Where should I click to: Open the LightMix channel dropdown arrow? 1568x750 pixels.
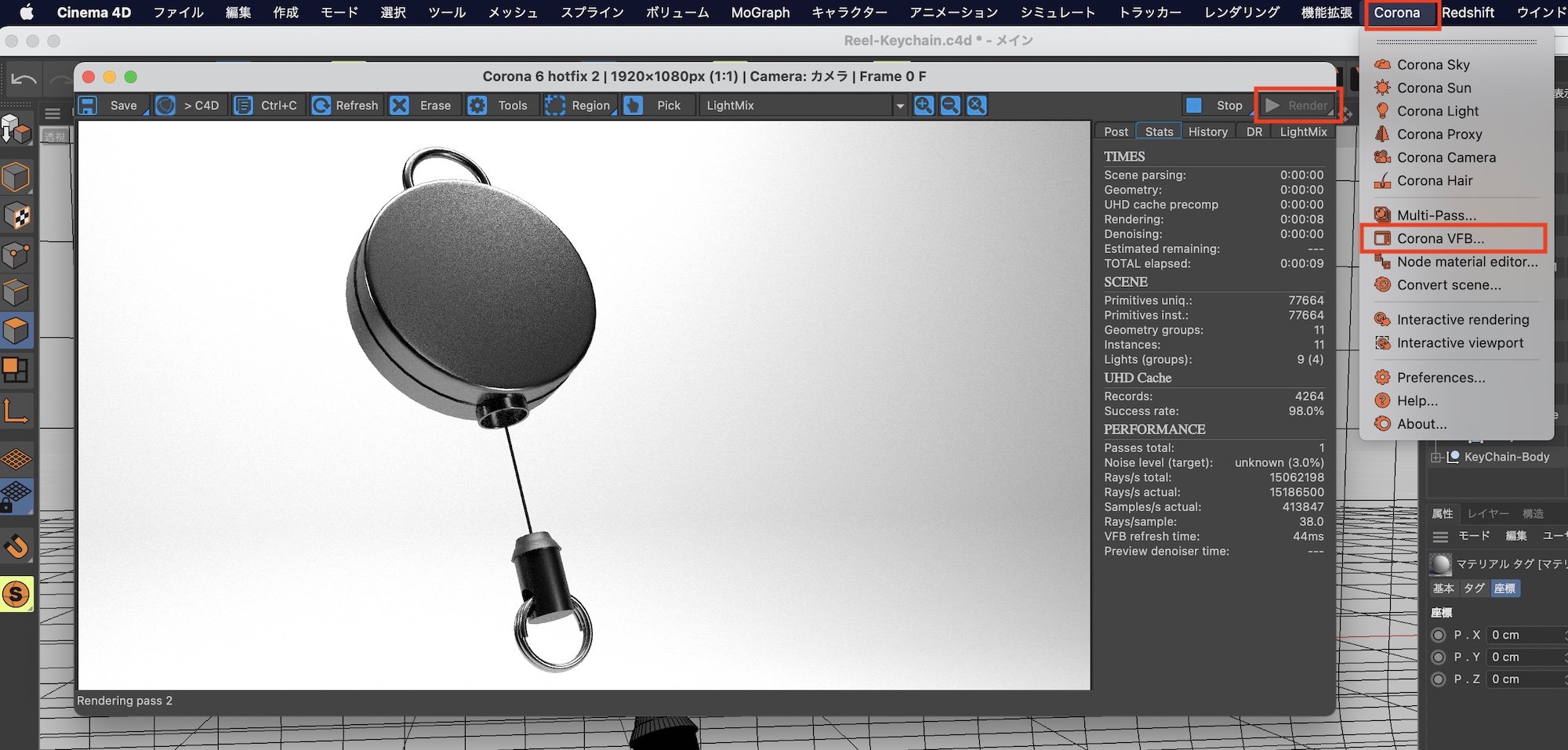click(x=900, y=106)
